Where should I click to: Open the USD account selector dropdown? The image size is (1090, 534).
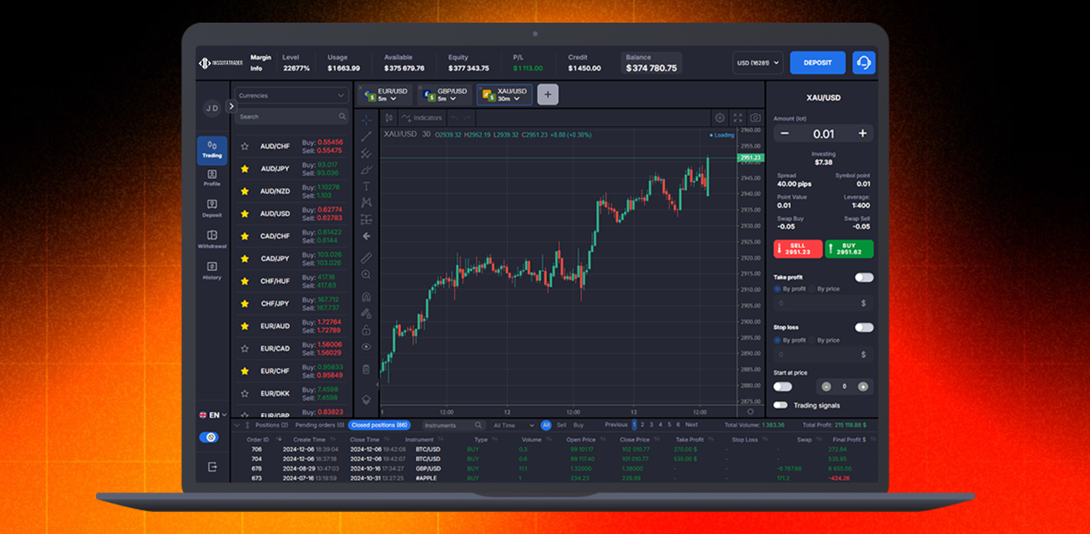pos(758,63)
